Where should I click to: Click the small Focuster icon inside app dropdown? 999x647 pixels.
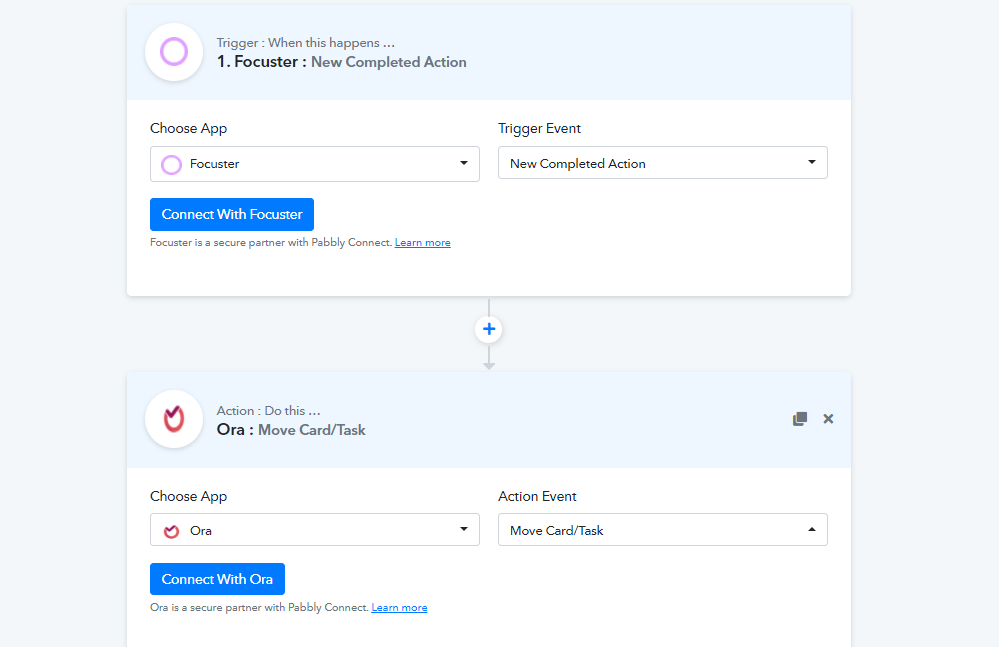tap(171, 165)
